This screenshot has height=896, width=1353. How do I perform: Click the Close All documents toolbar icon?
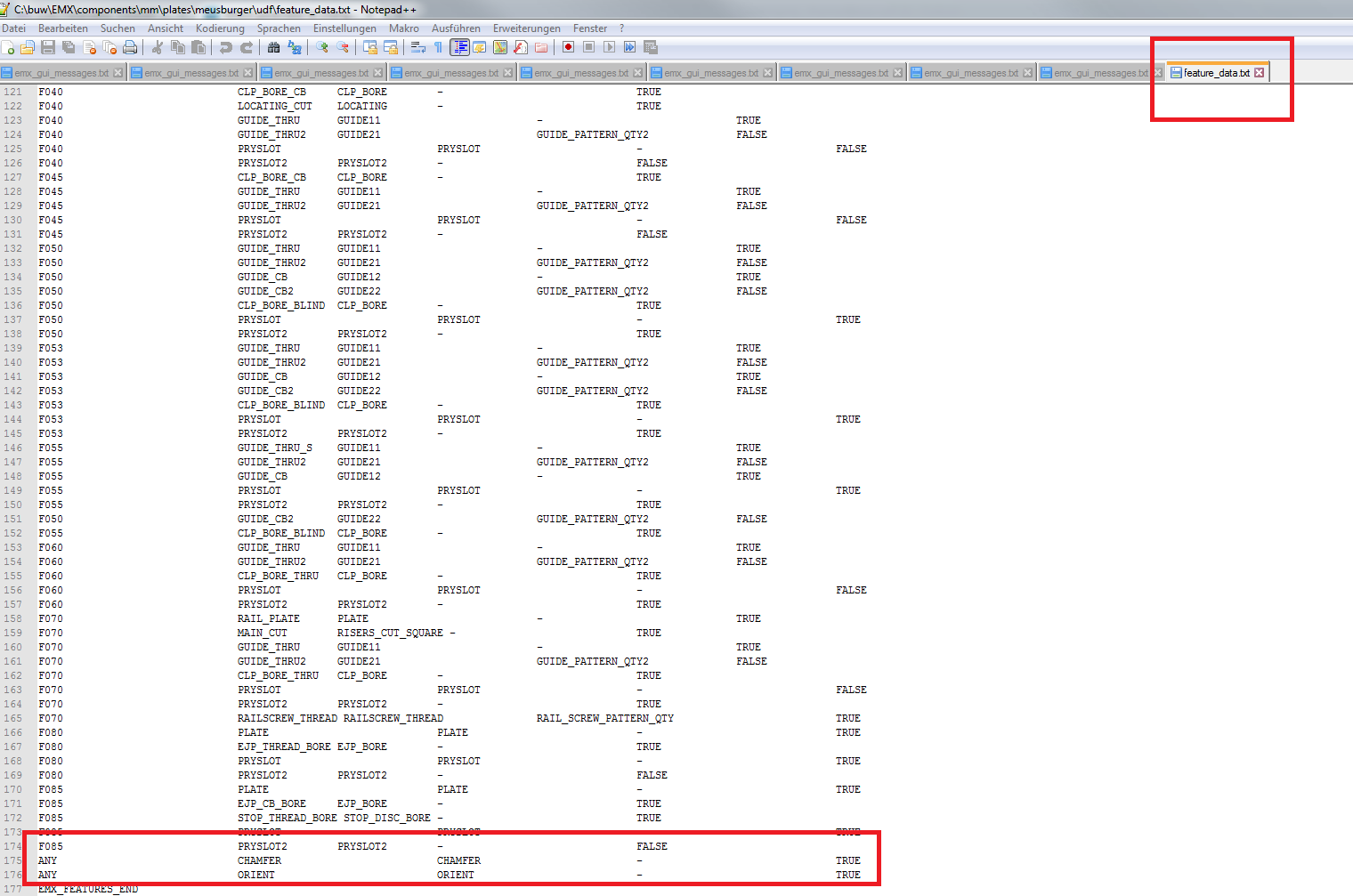pyautogui.click(x=109, y=47)
